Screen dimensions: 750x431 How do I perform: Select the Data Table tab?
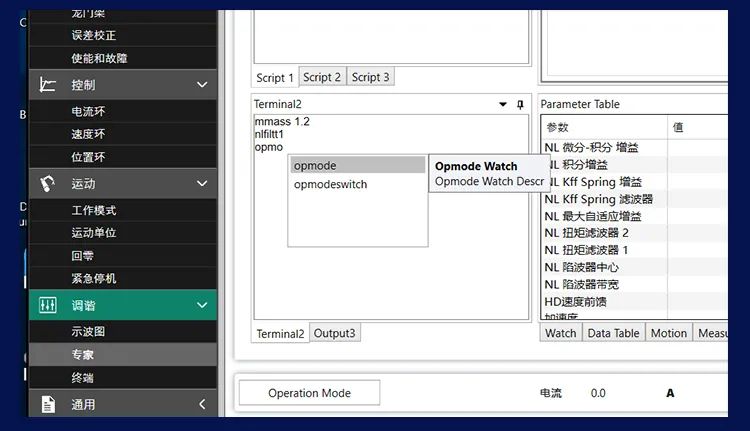point(613,333)
